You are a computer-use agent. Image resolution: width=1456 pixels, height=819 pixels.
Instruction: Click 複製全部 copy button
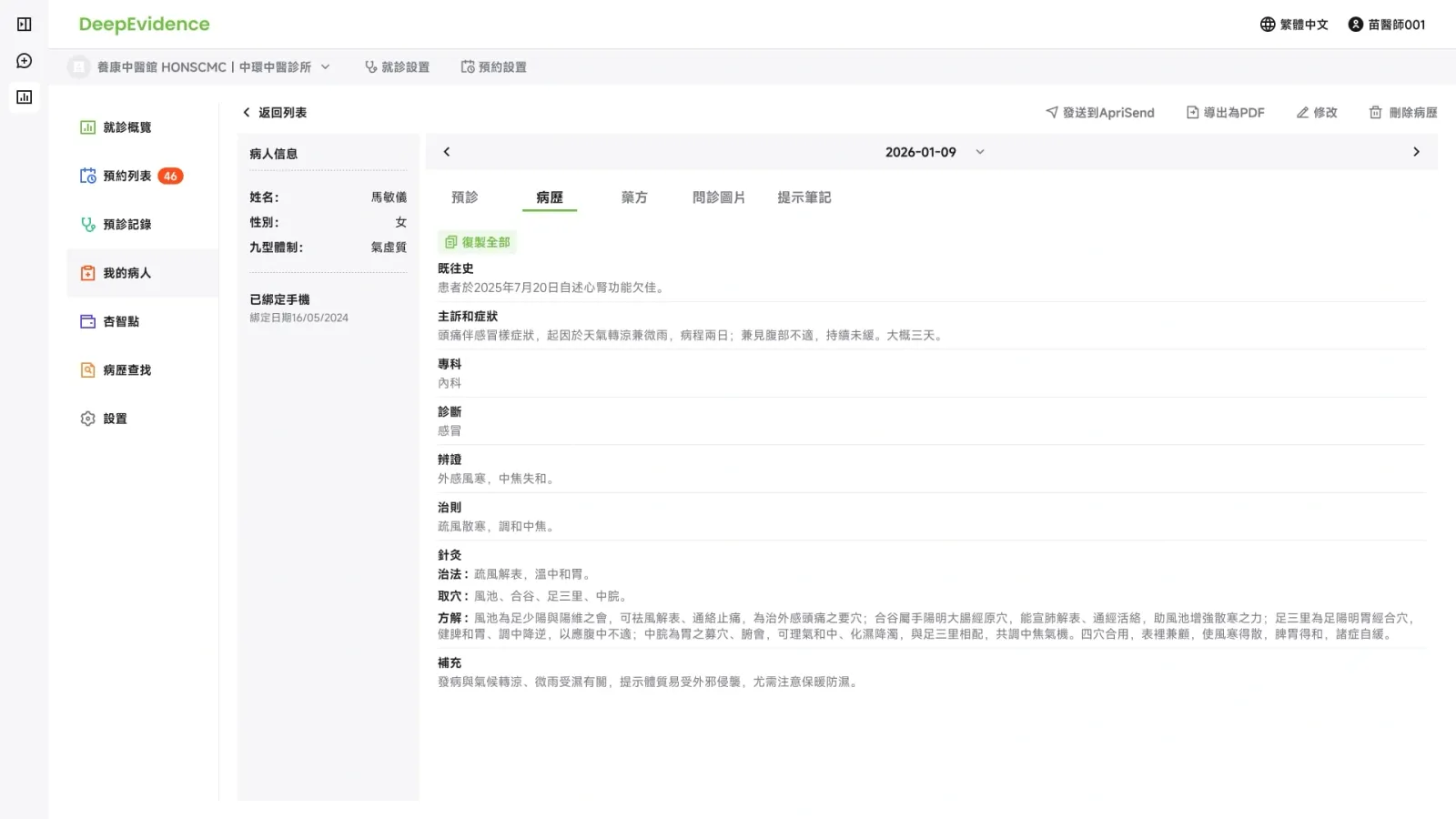[478, 242]
